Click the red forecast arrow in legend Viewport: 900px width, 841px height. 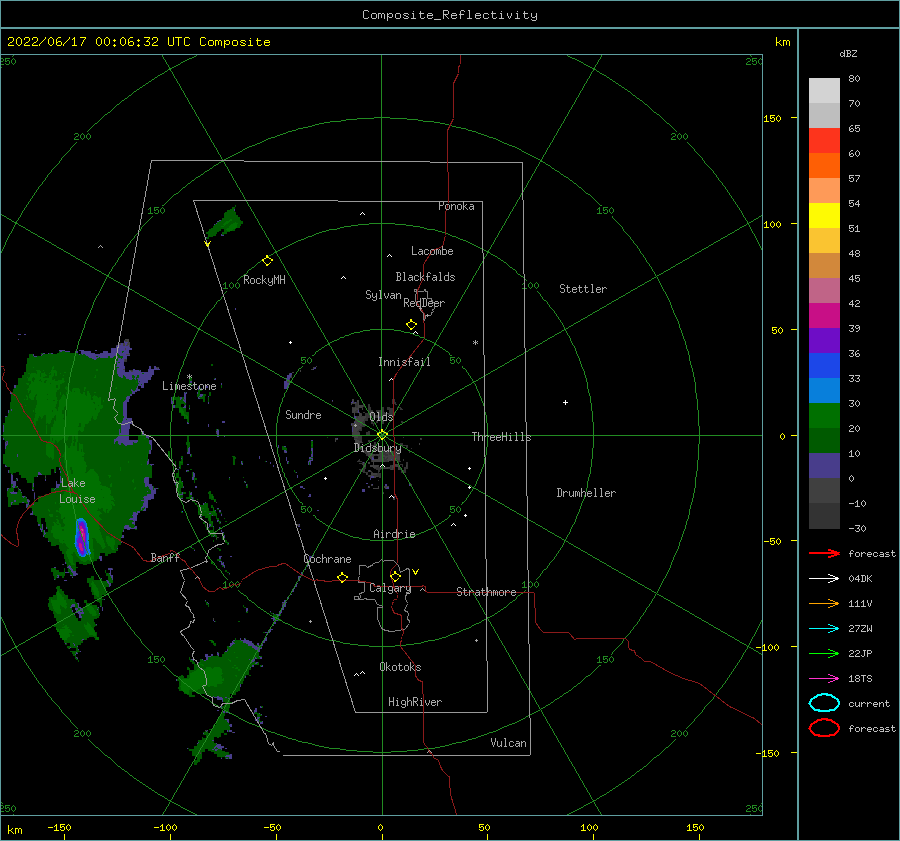coord(824,553)
